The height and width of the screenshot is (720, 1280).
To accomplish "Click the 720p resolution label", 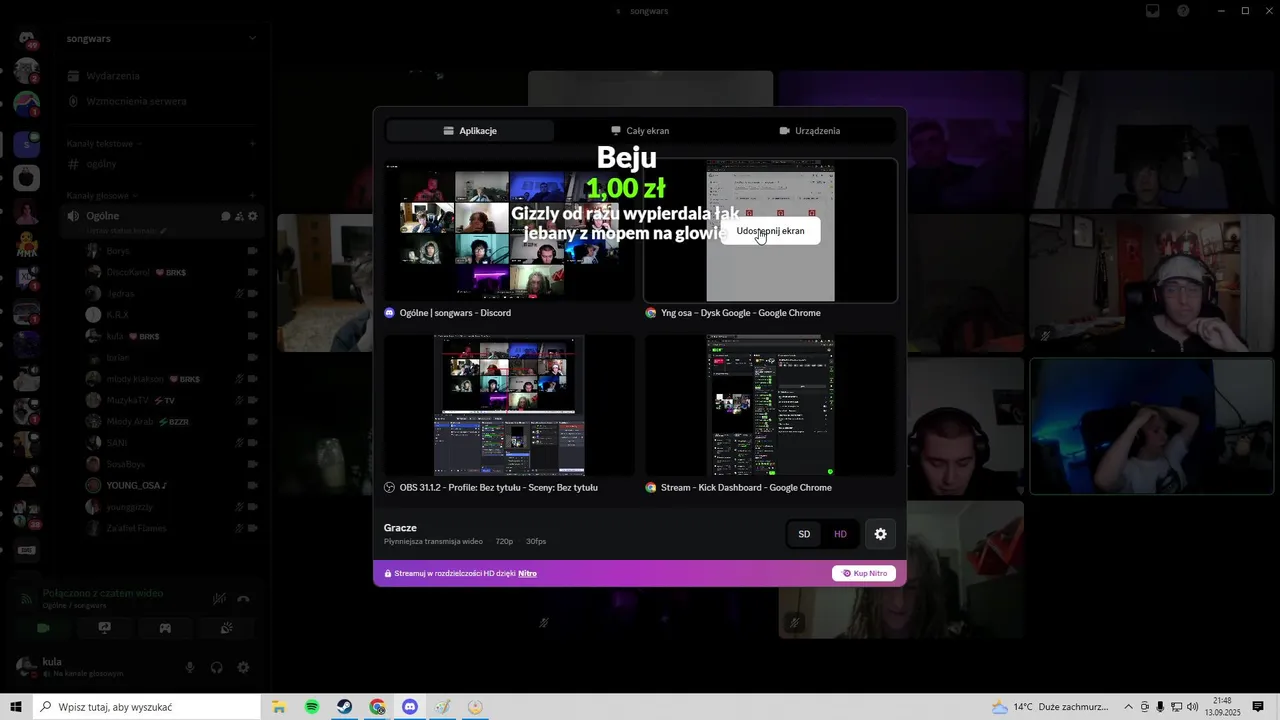I will pyautogui.click(x=504, y=542).
